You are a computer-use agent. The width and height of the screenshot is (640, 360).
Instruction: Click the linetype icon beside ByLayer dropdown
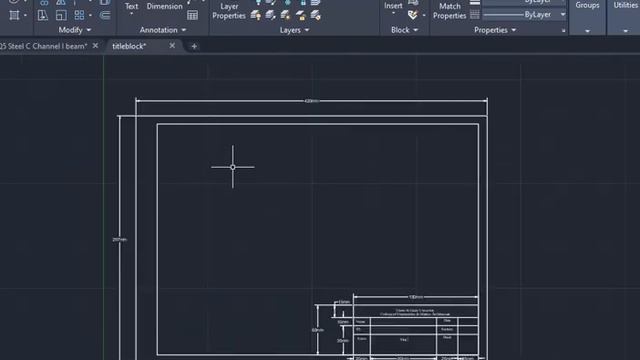[x=475, y=15]
